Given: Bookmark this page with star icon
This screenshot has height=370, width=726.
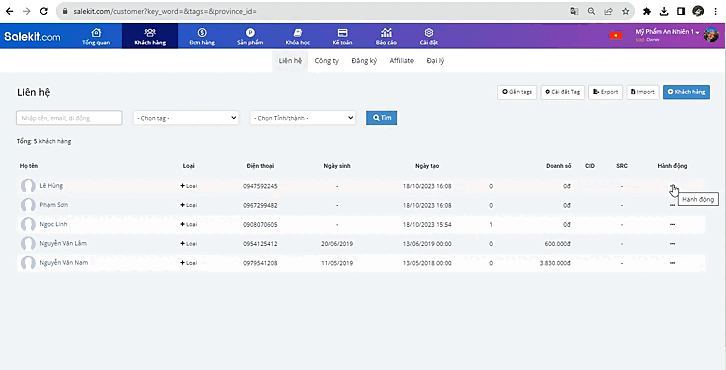Looking at the screenshot, I should [x=626, y=11].
